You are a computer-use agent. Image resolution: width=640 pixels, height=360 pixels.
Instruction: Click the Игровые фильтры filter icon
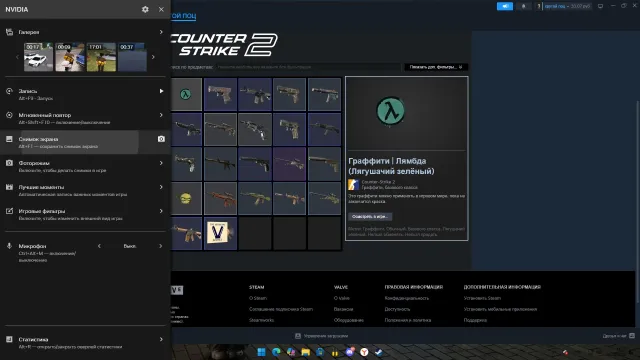pyautogui.click(x=9, y=211)
